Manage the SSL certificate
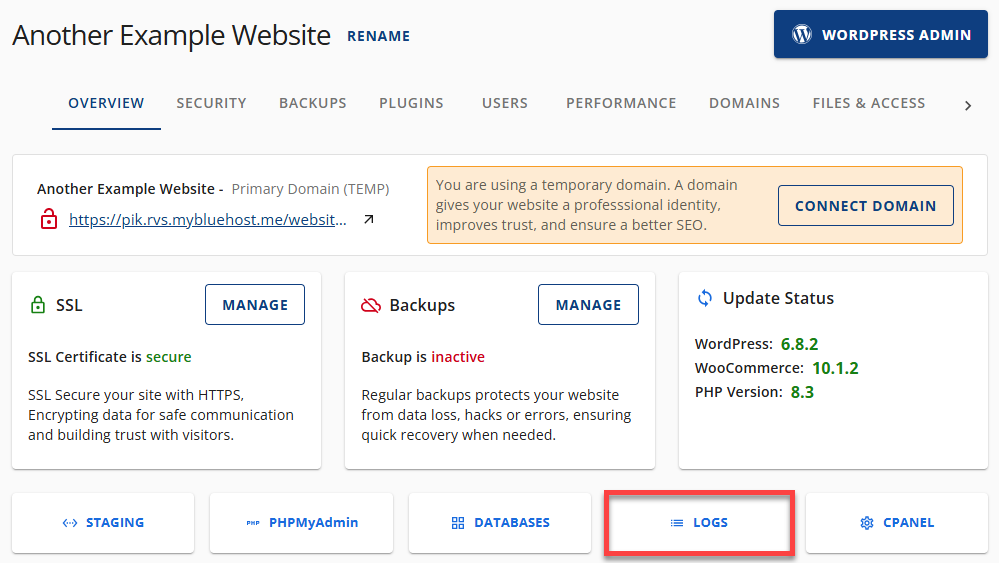Screen dimensions: 999x563 click(x=255, y=305)
